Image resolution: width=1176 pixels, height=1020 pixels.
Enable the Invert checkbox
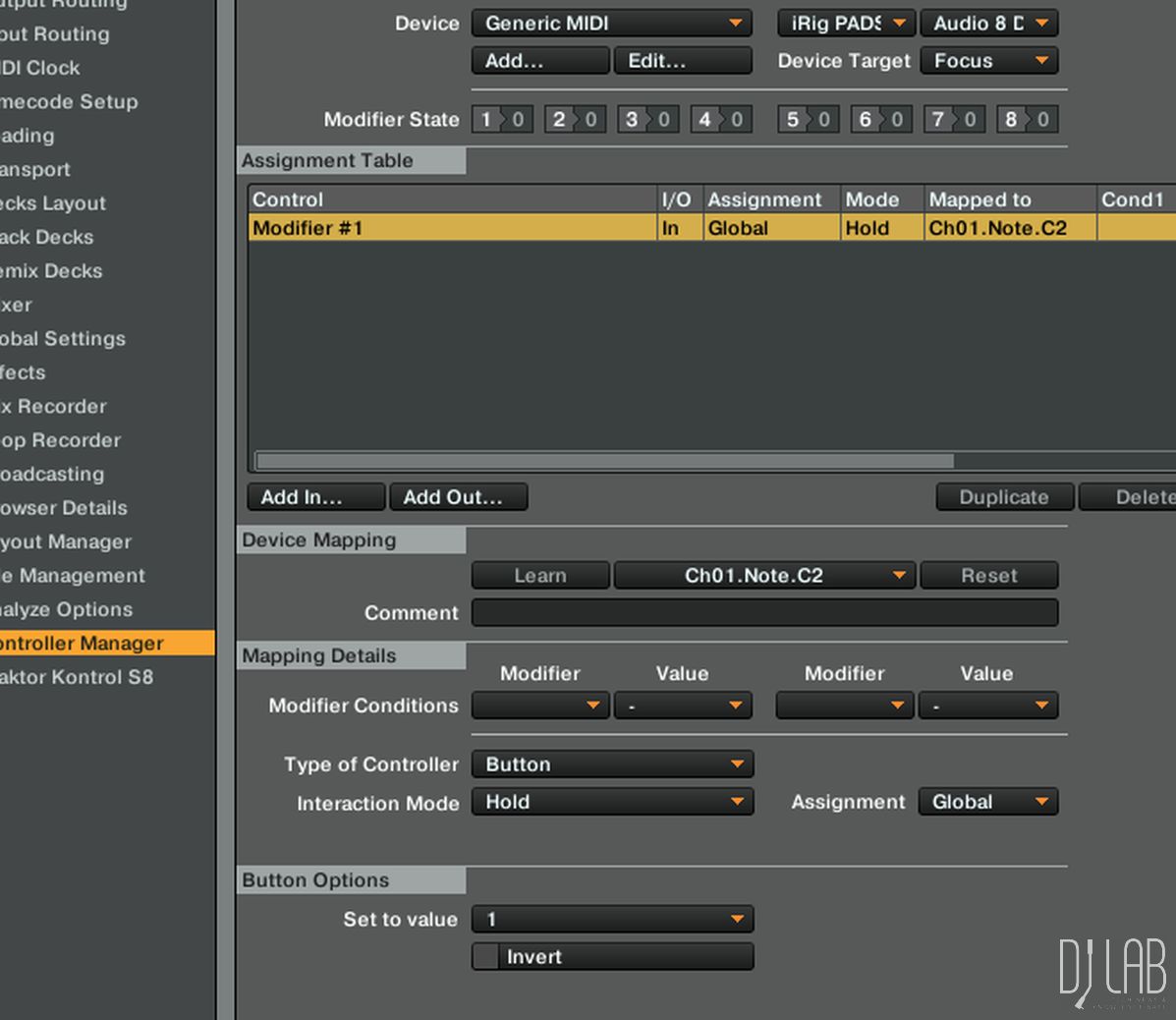pos(486,957)
